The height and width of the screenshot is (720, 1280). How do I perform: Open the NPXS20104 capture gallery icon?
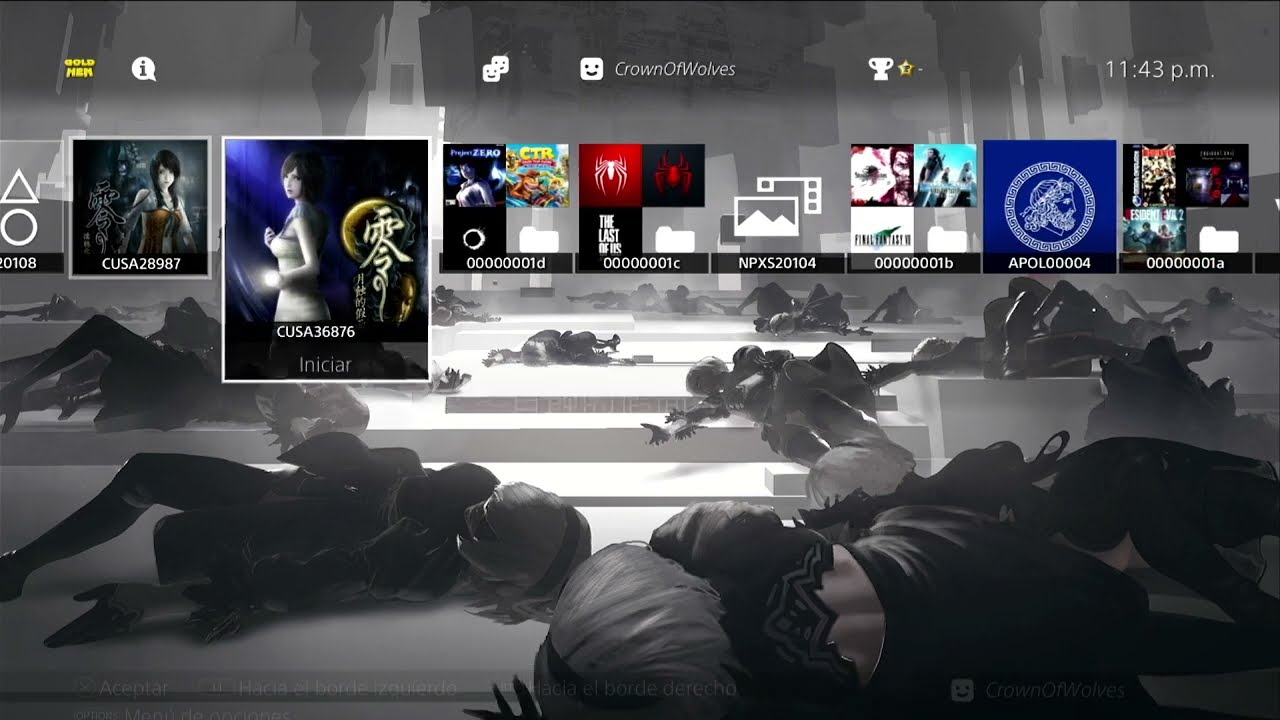click(777, 207)
